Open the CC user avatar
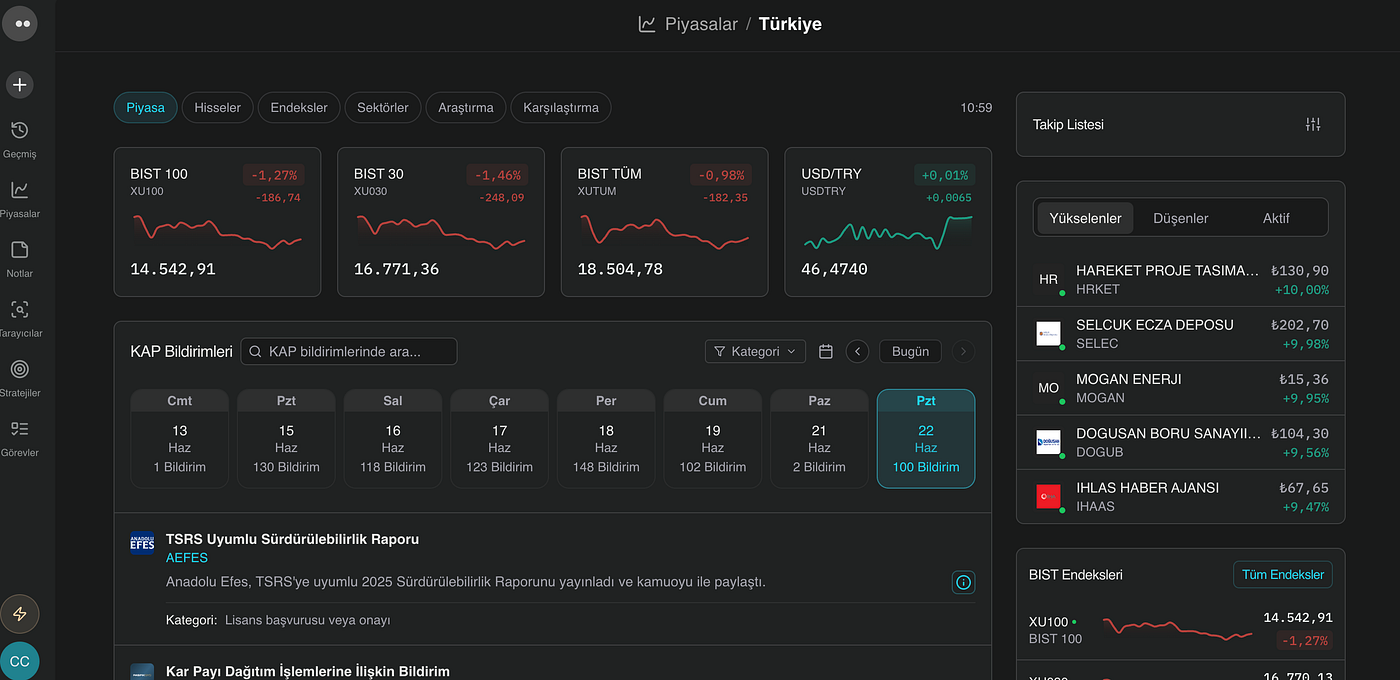The height and width of the screenshot is (680, 1400). pyautogui.click(x=20, y=661)
